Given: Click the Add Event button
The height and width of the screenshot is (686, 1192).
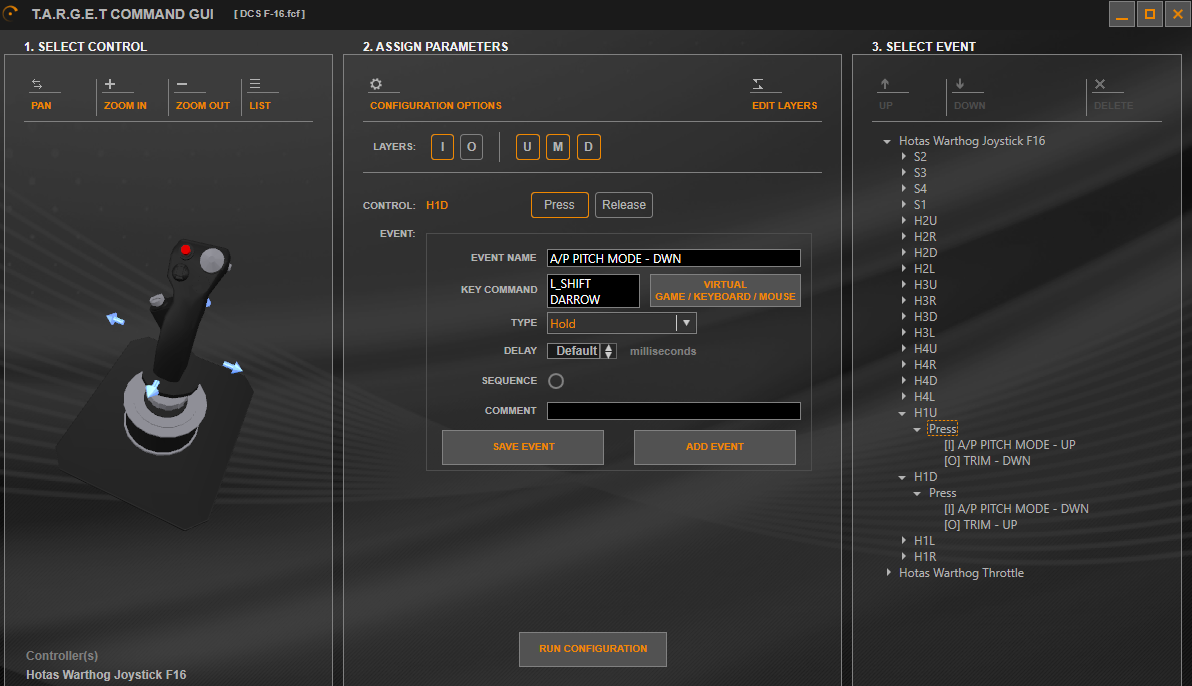Looking at the screenshot, I should point(715,447).
